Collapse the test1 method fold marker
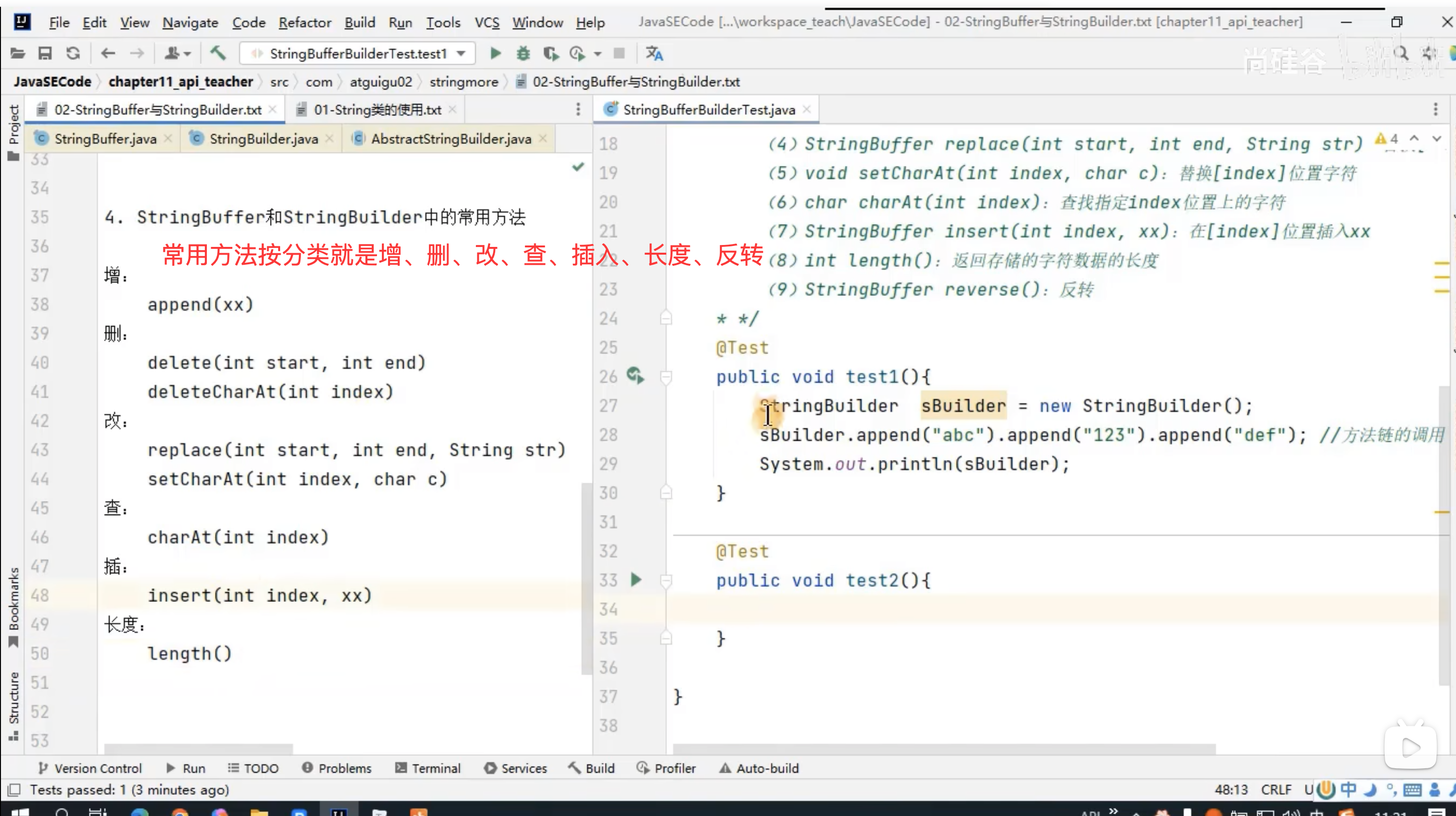Viewport: 1456px width, 816px height. click(x=666, y=377)
